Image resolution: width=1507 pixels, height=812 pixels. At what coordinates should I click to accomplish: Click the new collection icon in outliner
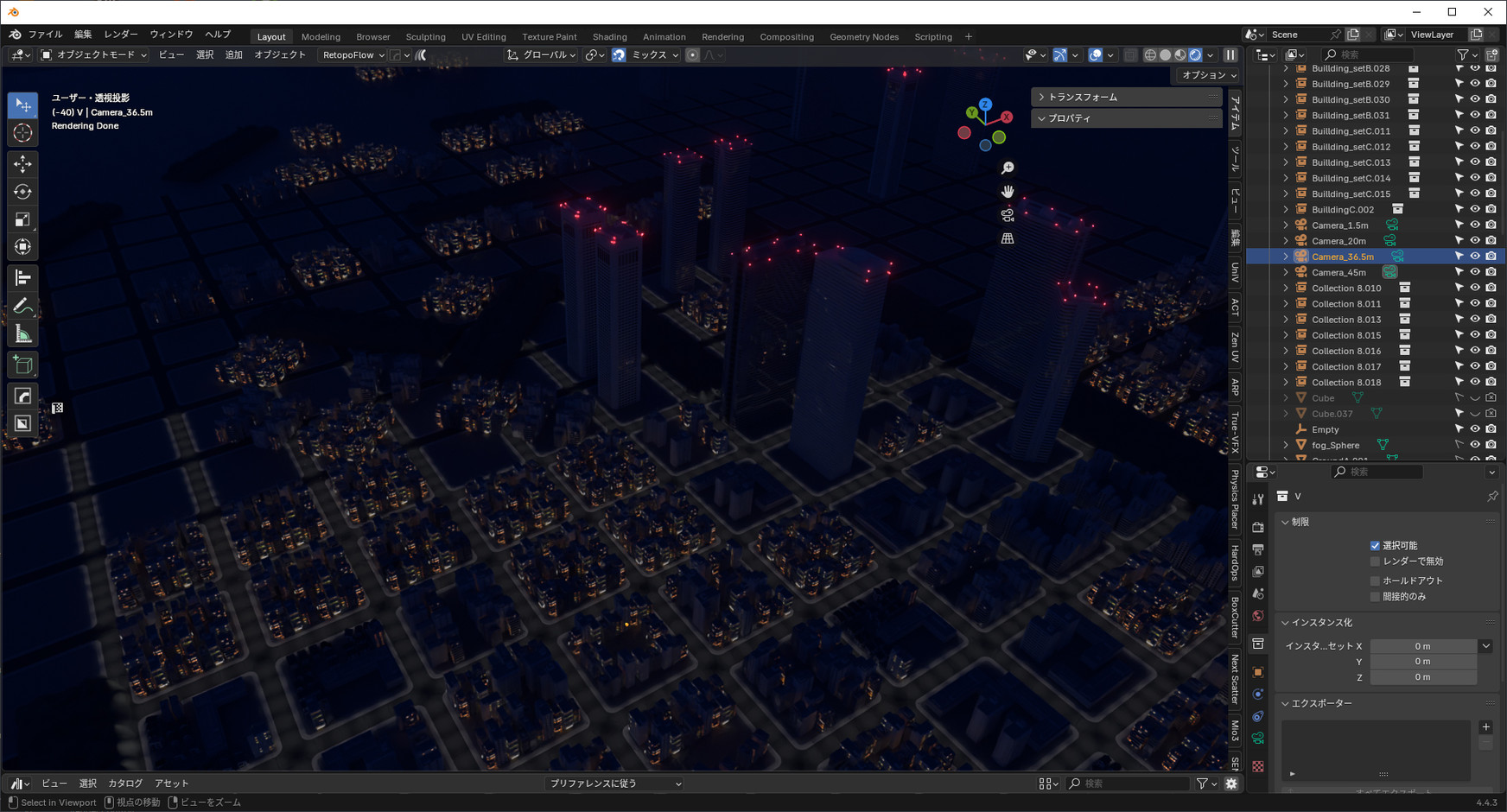(x=1491, y=54)
